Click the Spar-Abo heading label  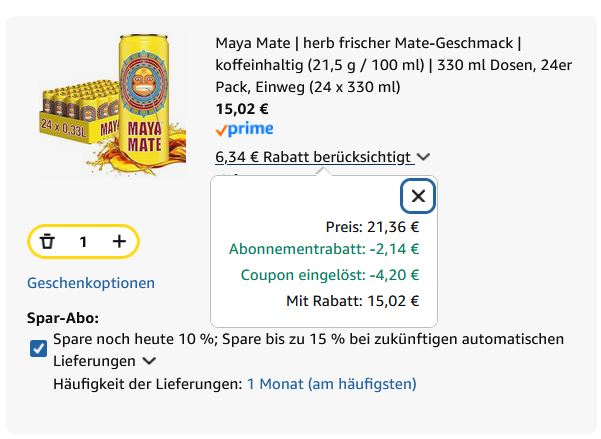(x=63, y=319)
